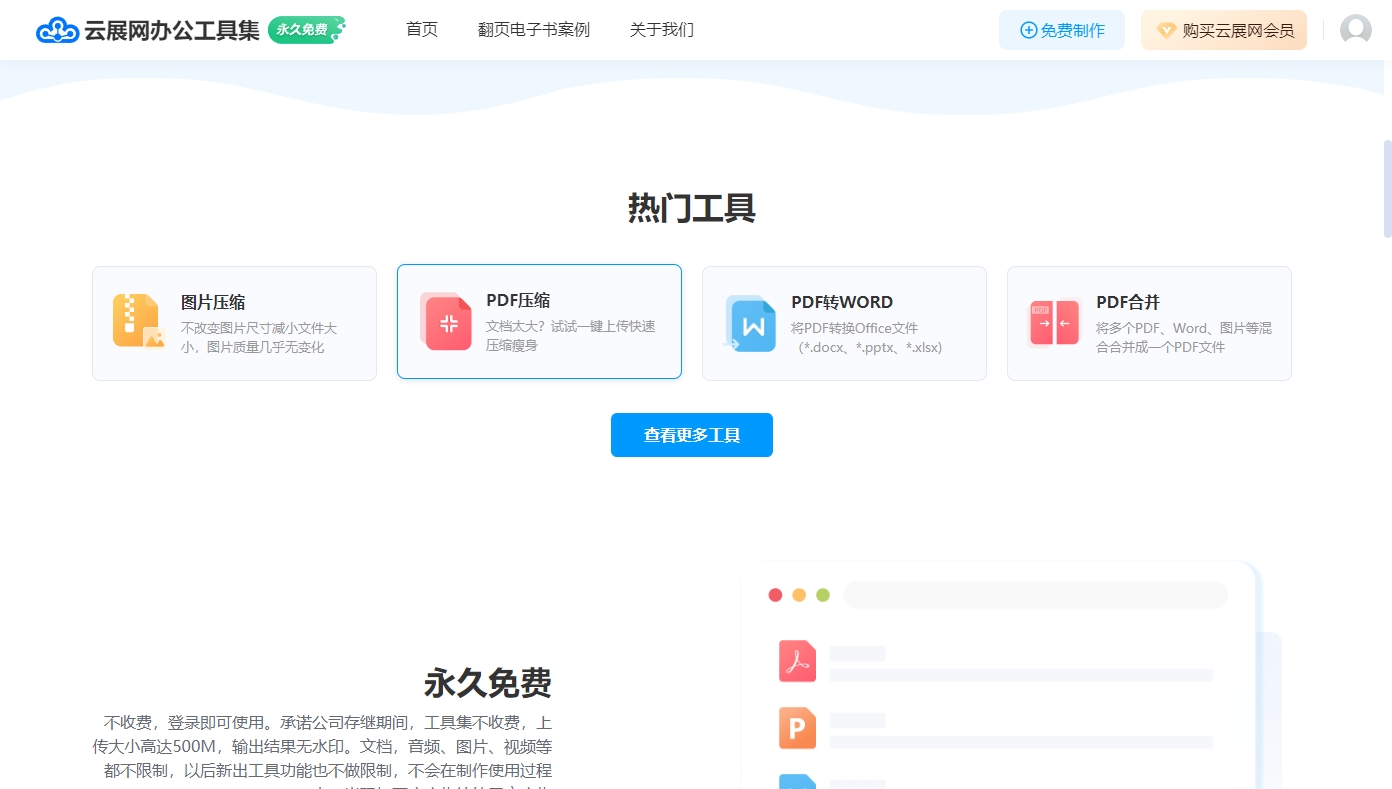Click the blue PDF转WORD document icon
Image resolution: width=1392 pixels, height=789 pixels.
pos(750,323)
